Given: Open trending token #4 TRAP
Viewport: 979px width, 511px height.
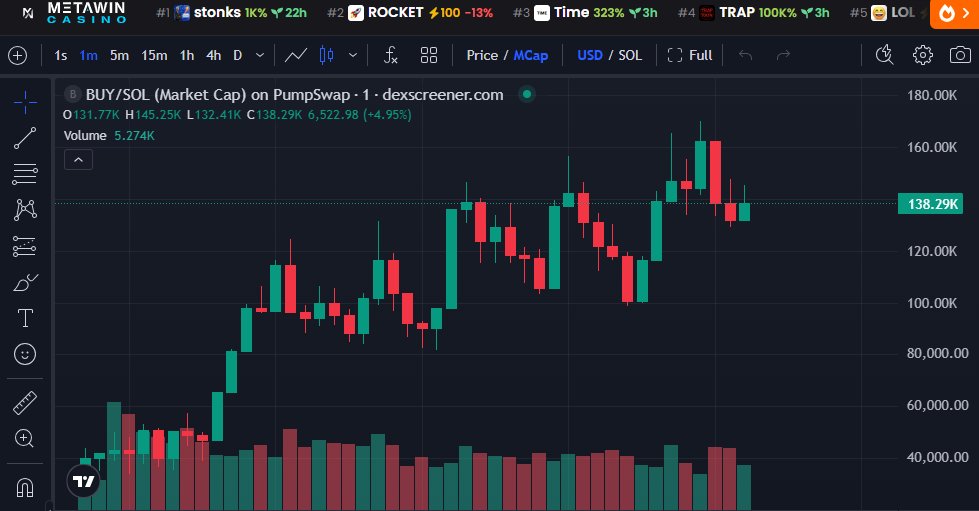Looking at the screenshot, I should pyautogui.click(x=754, y=12).
